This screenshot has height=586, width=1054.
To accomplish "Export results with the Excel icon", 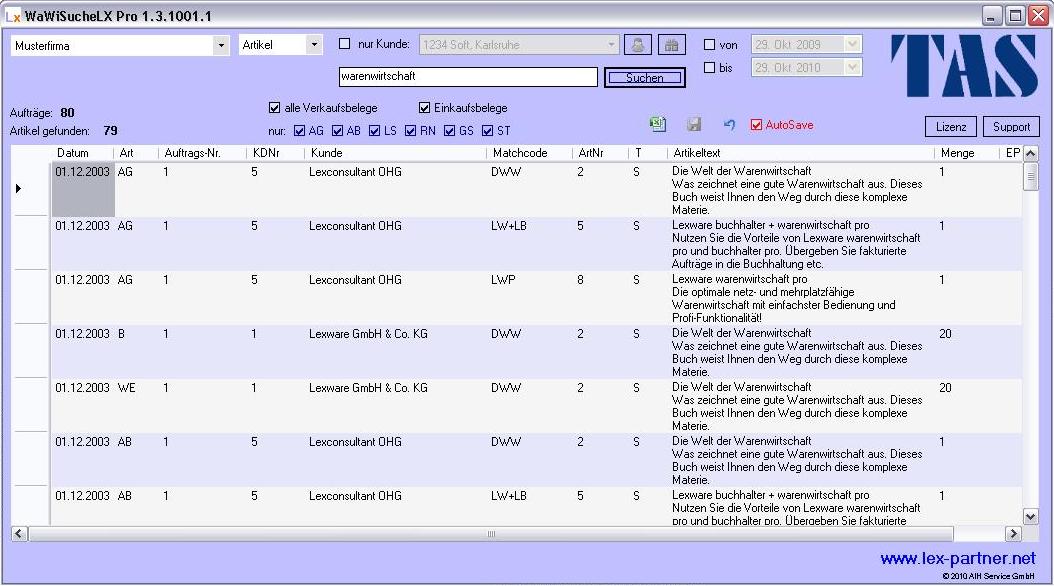I will (x=657, y=124).
